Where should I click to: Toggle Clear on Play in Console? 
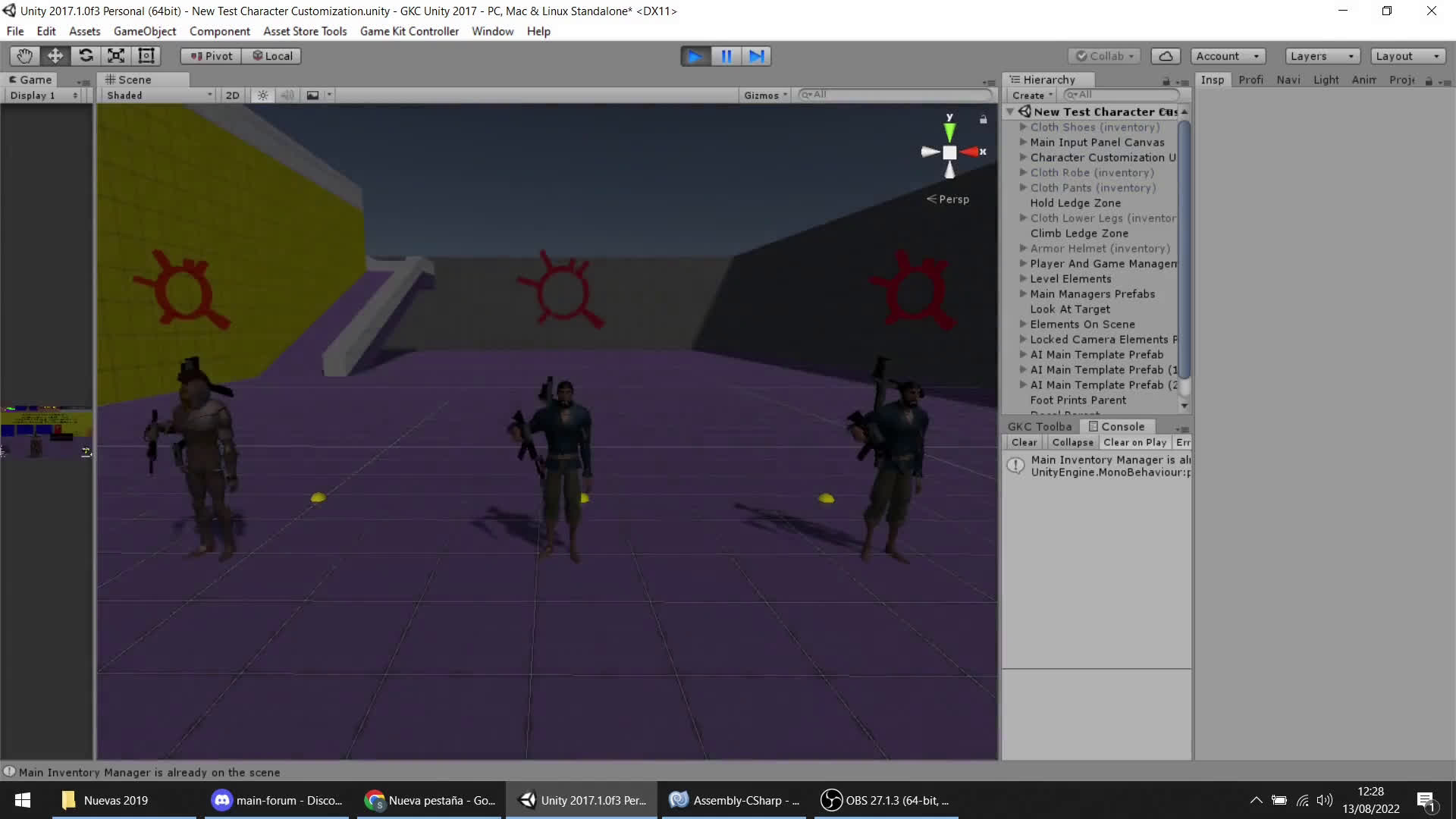1134,443
